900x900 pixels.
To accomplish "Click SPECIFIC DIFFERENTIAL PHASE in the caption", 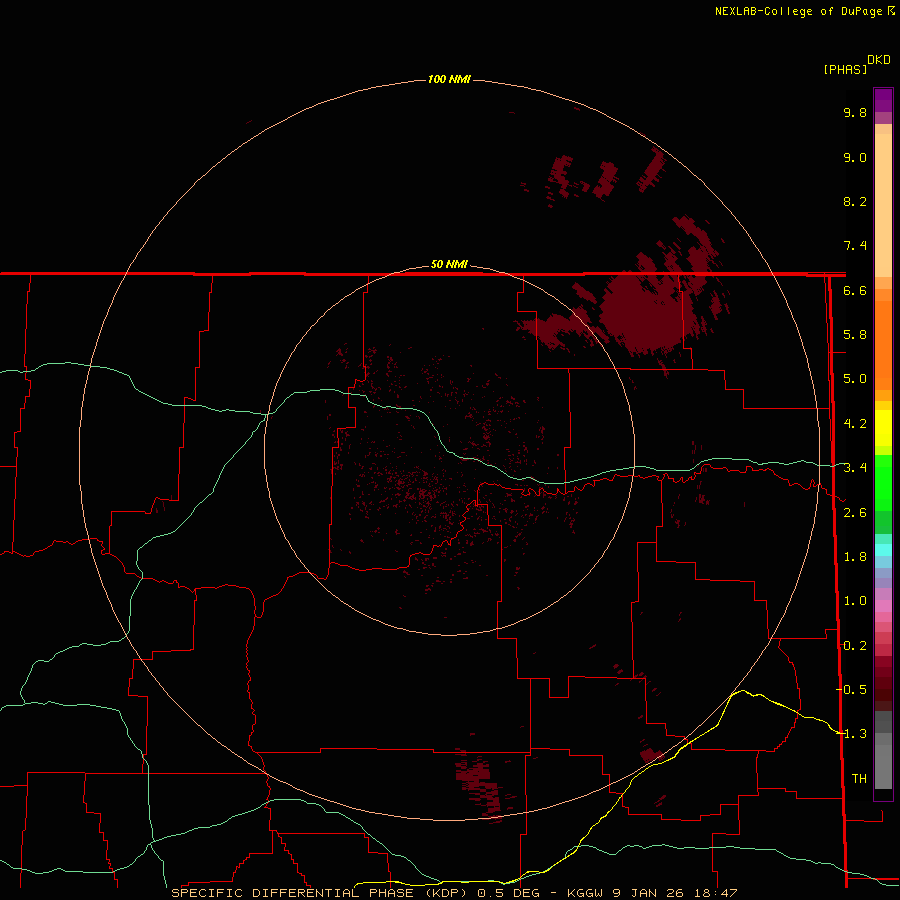I will point(292,893).
